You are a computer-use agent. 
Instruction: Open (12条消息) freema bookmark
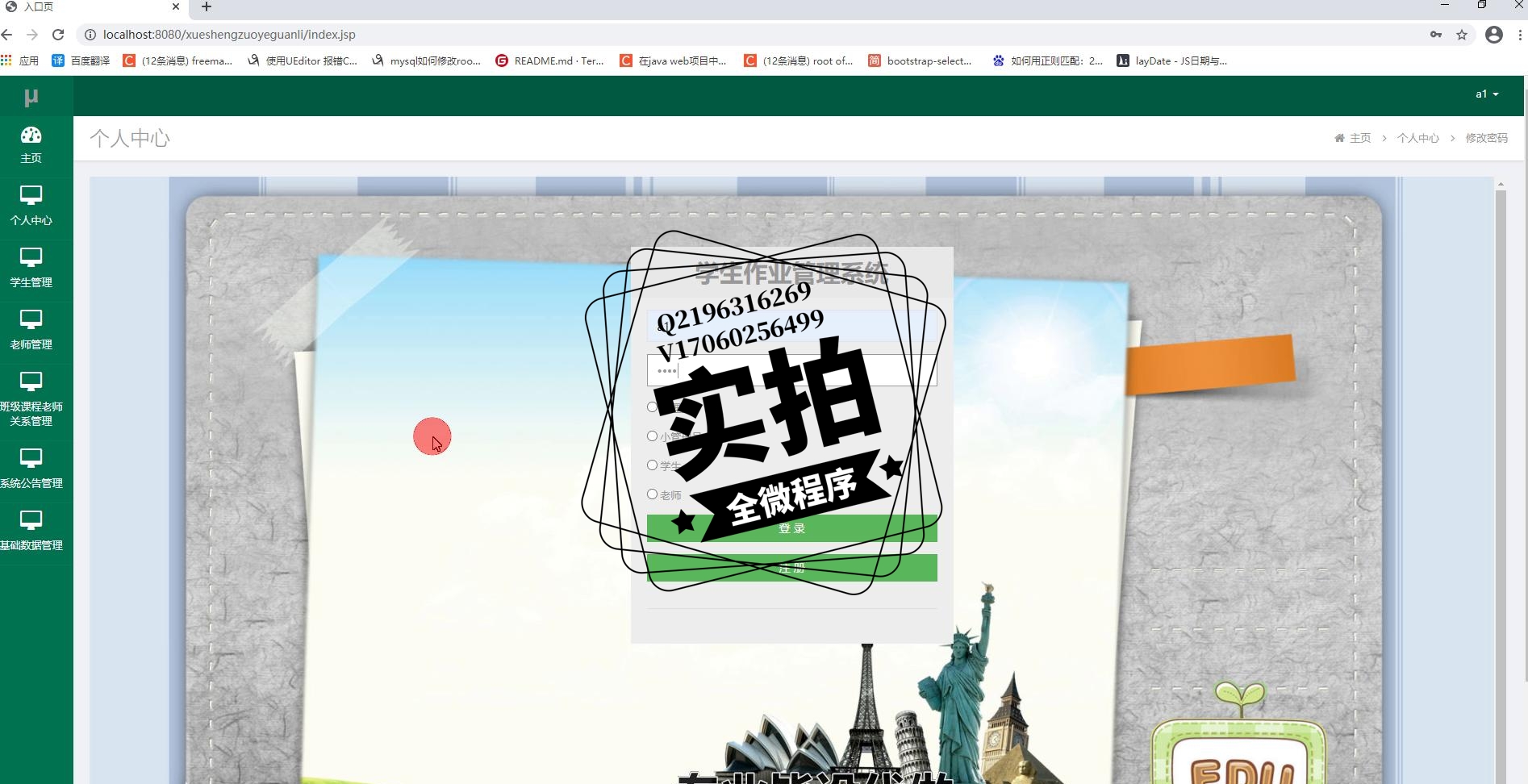(x=177, y=60)
